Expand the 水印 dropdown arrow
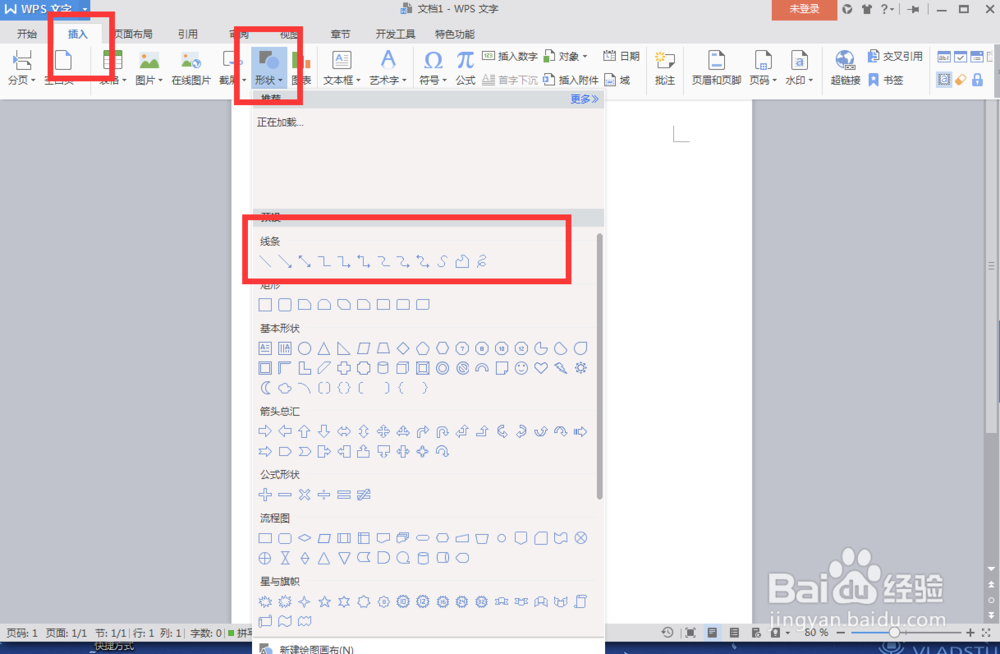This screenshot has width=1000, height=654. [811, 80]
